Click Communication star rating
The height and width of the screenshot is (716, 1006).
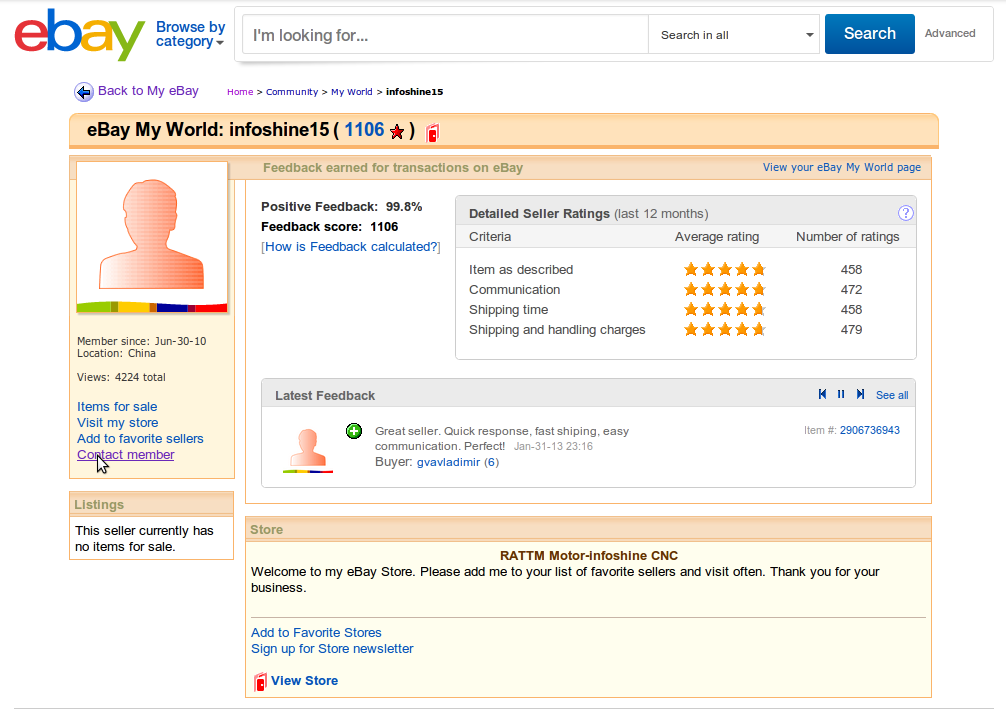click(725, 289)
